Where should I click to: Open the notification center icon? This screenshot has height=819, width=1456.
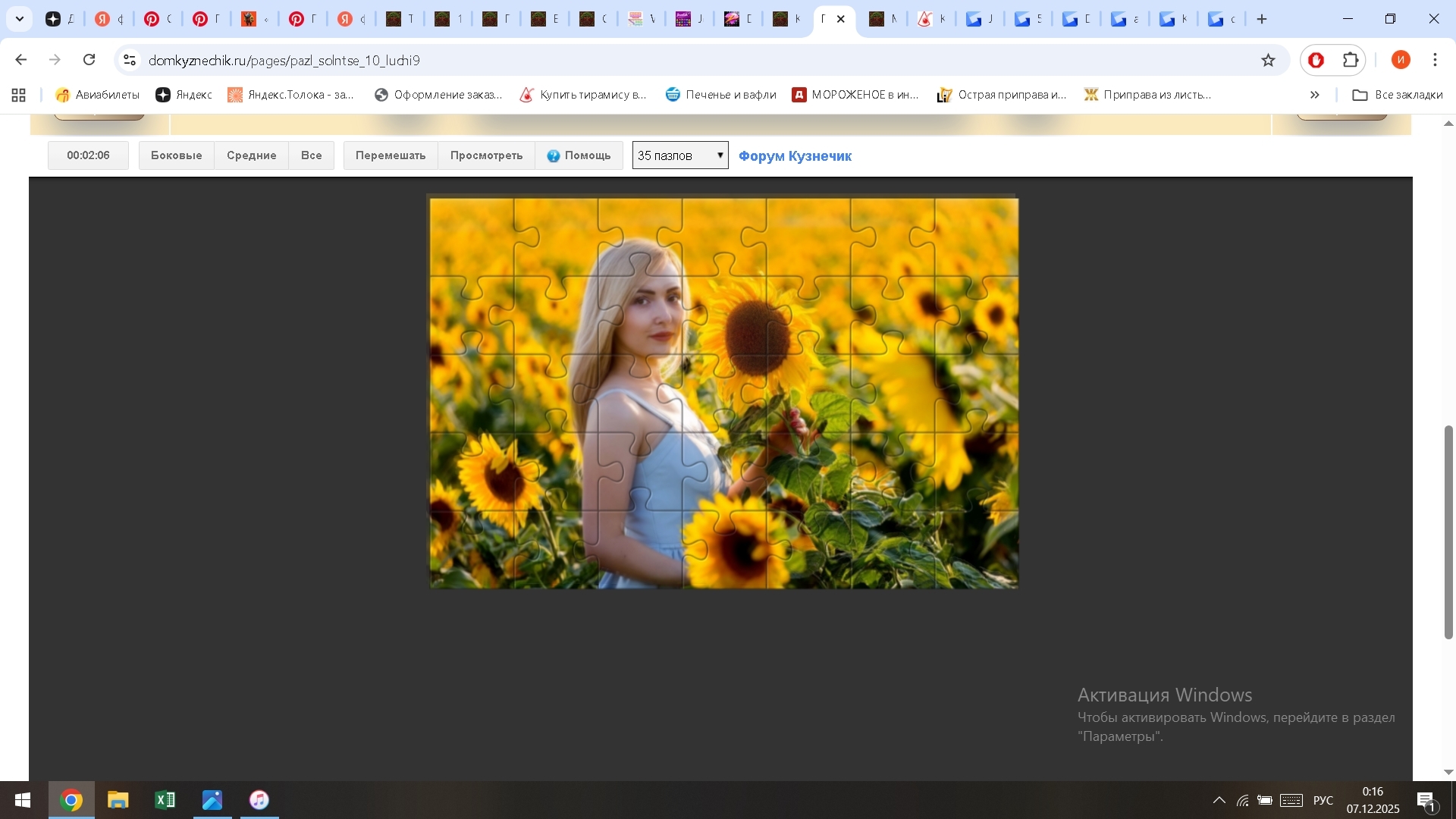pos(1426,800)
